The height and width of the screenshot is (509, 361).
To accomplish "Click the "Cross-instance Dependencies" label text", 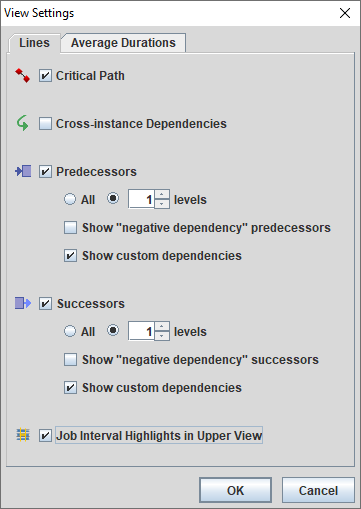I will click(141, 124).
